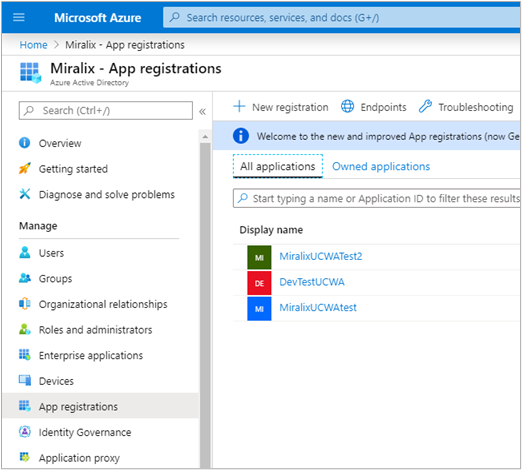Open the MiralixUCWATest2 application link
Viewport: 522px width, 470px height.
tap(321, 256)
